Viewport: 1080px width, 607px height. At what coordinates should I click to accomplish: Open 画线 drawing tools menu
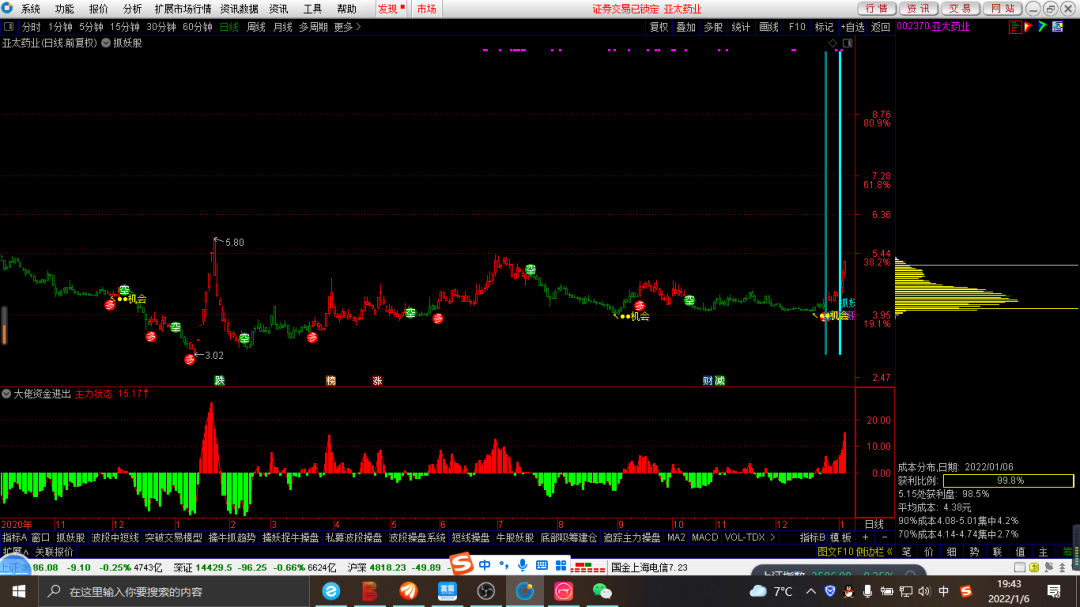(x=769, y=27)
